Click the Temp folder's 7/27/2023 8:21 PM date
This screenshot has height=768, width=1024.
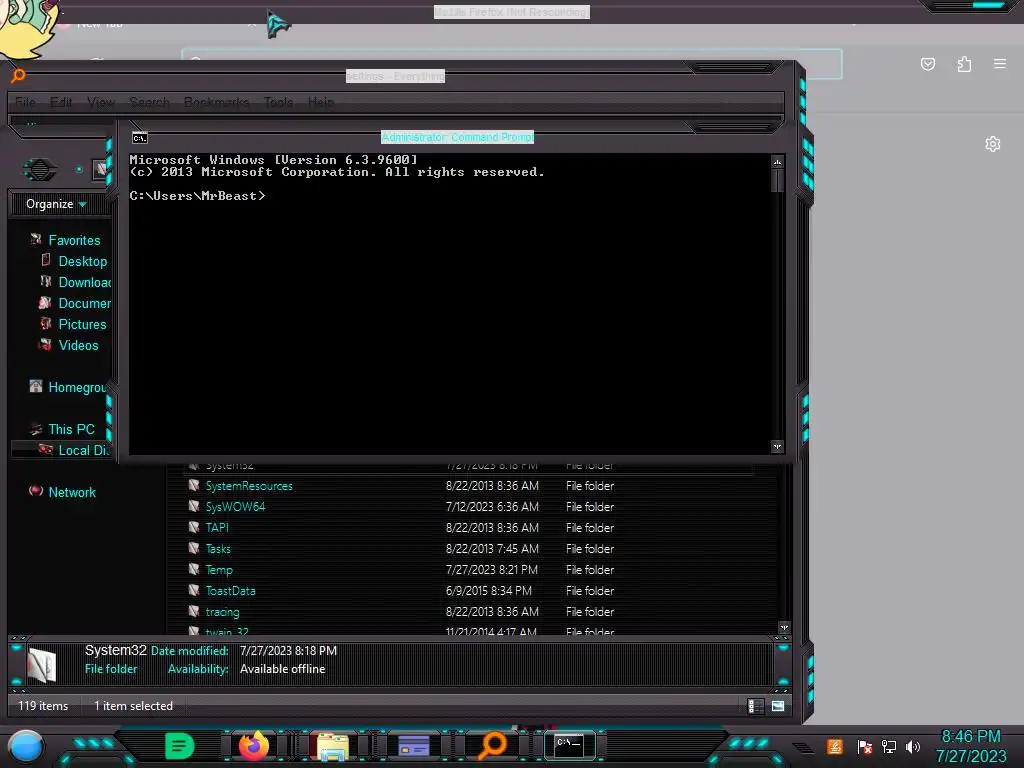tap(492, 570)
